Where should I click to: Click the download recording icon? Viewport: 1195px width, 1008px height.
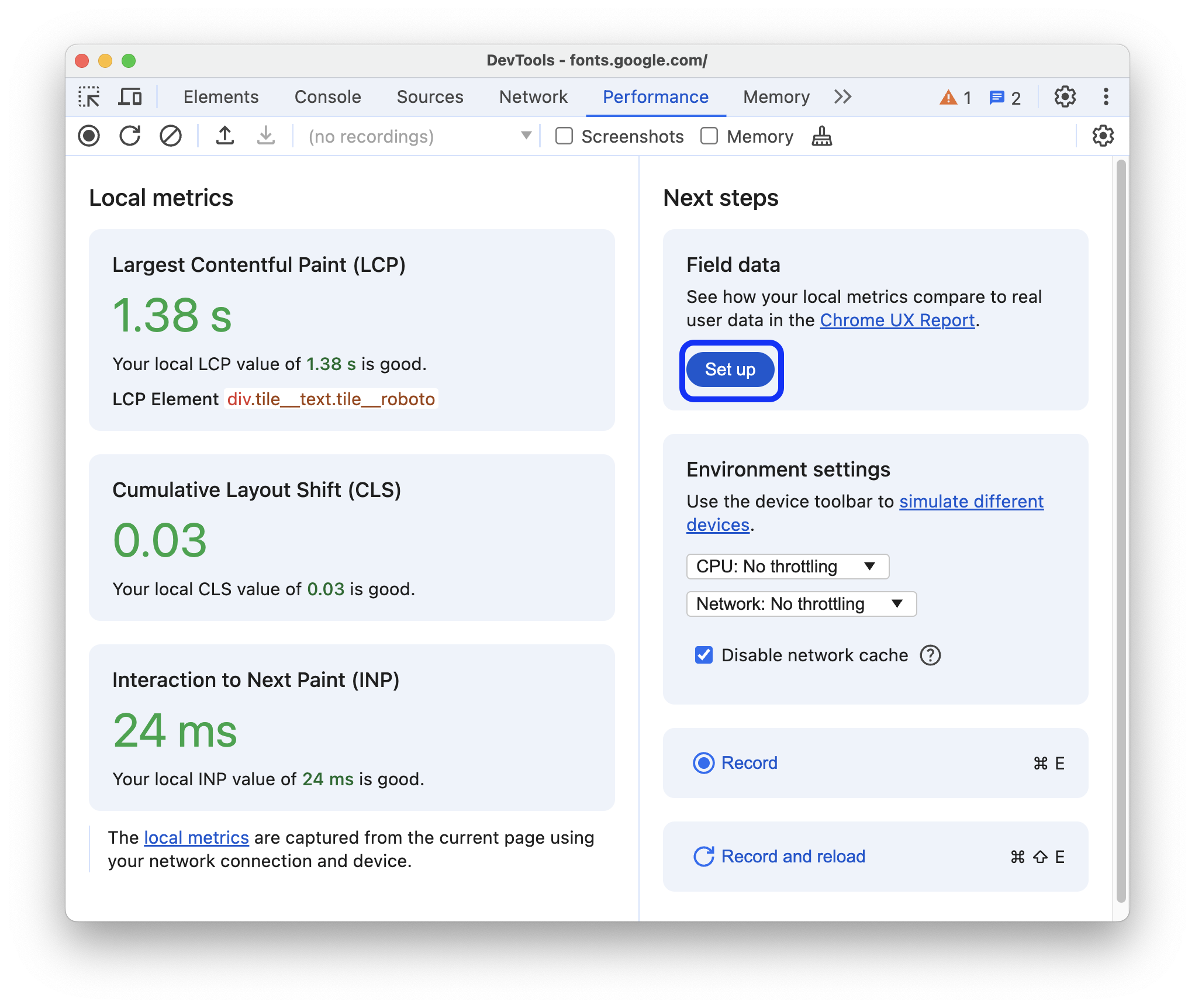pos(263,137)
